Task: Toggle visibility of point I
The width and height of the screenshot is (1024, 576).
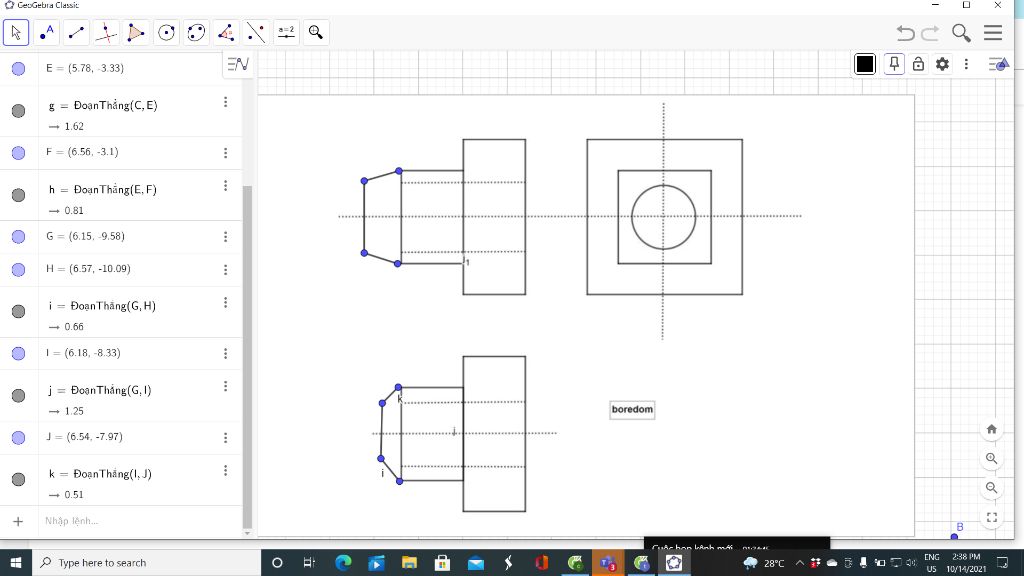Action: click(18, 353)
